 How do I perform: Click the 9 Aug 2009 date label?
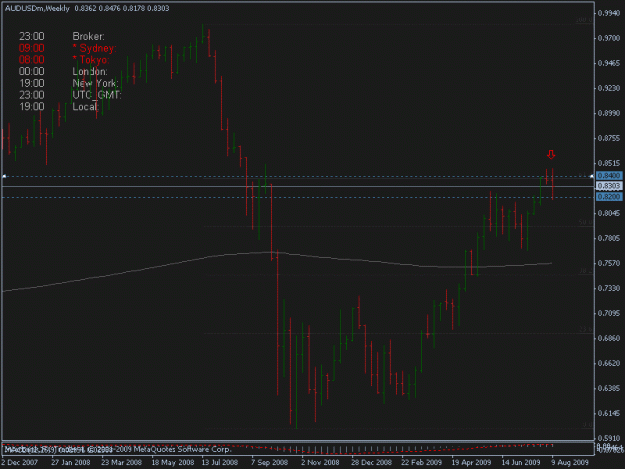(x=570, y=462)
